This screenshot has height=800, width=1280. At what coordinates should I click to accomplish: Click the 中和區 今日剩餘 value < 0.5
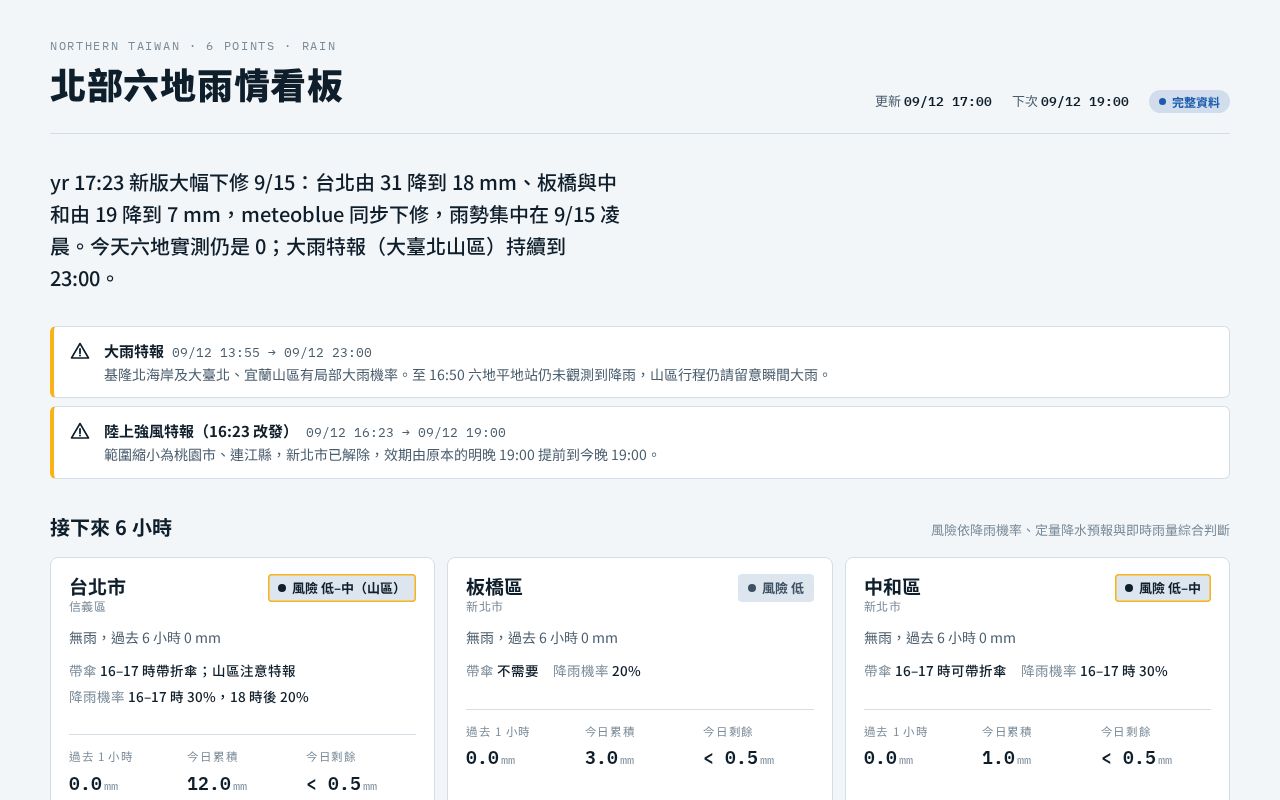coord(1129,759)
